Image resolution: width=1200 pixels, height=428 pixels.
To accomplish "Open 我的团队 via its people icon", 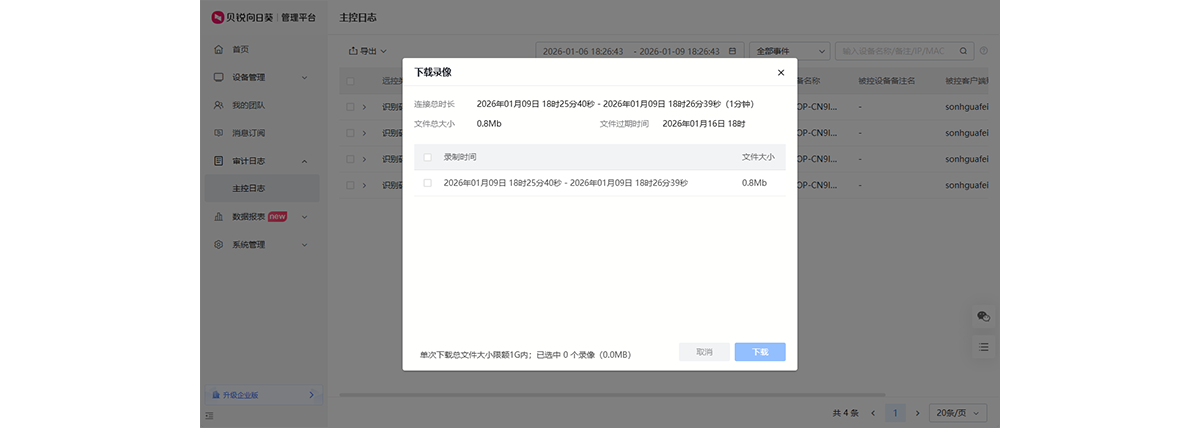I will (x=219, y=105).
